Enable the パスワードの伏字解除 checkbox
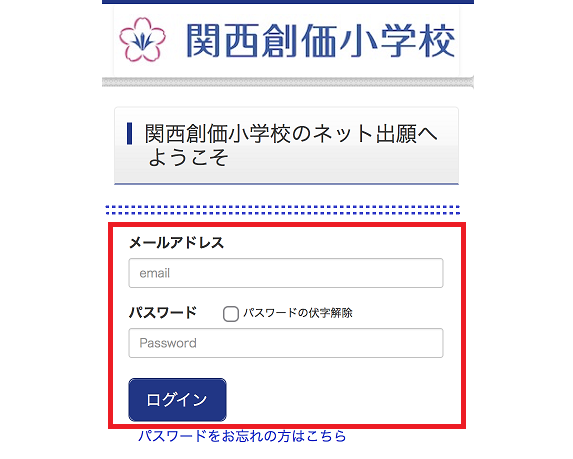 231,314
